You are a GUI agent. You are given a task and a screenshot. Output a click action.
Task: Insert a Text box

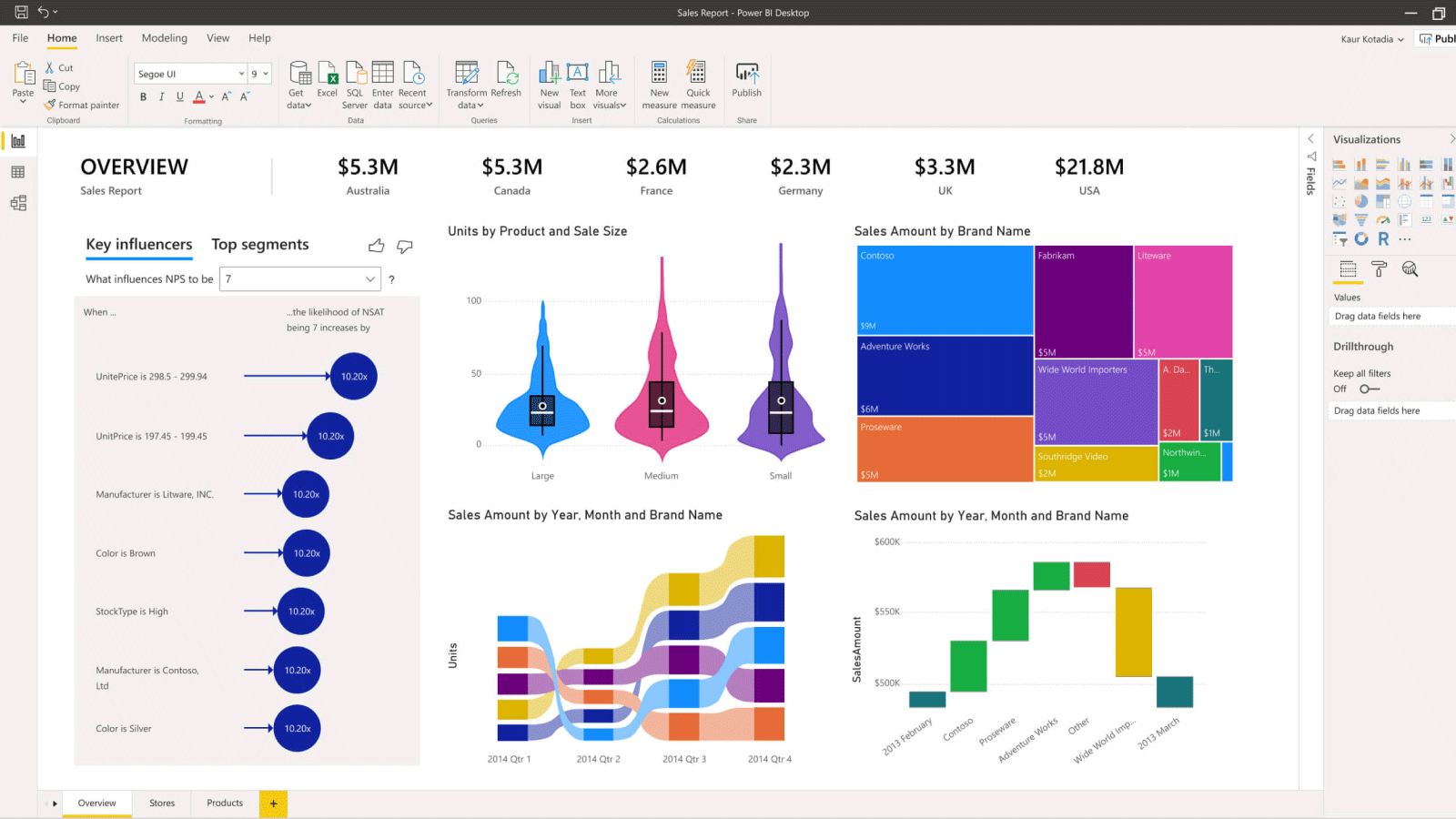(x=578, y=85)
